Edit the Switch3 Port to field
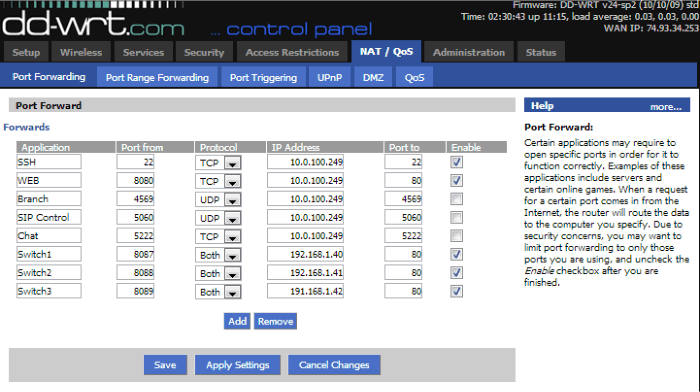 [403, 291]
